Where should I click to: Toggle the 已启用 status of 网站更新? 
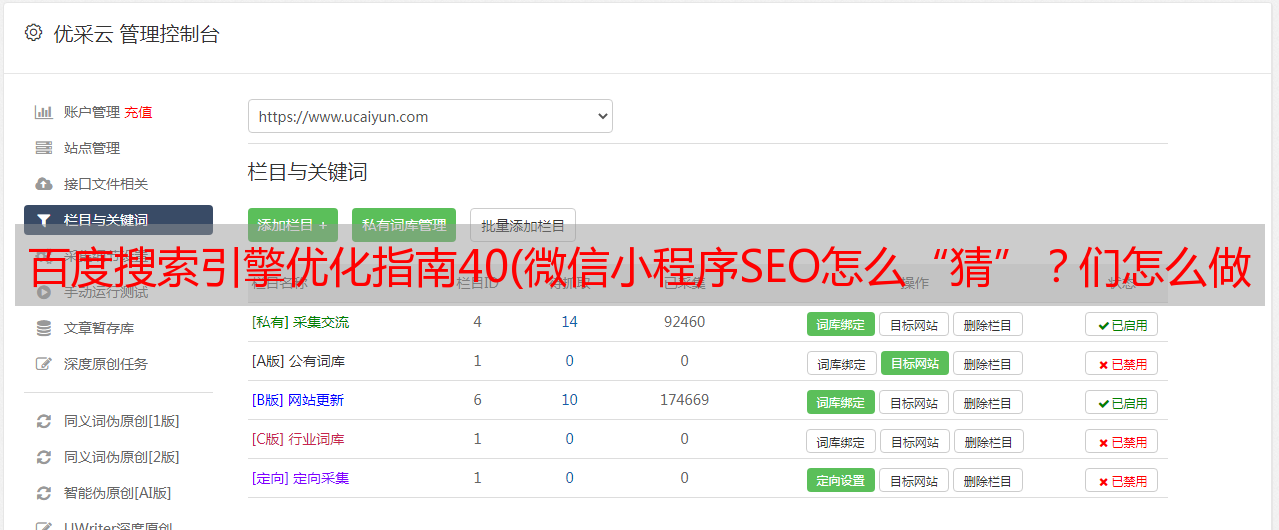coord(1122,402)
